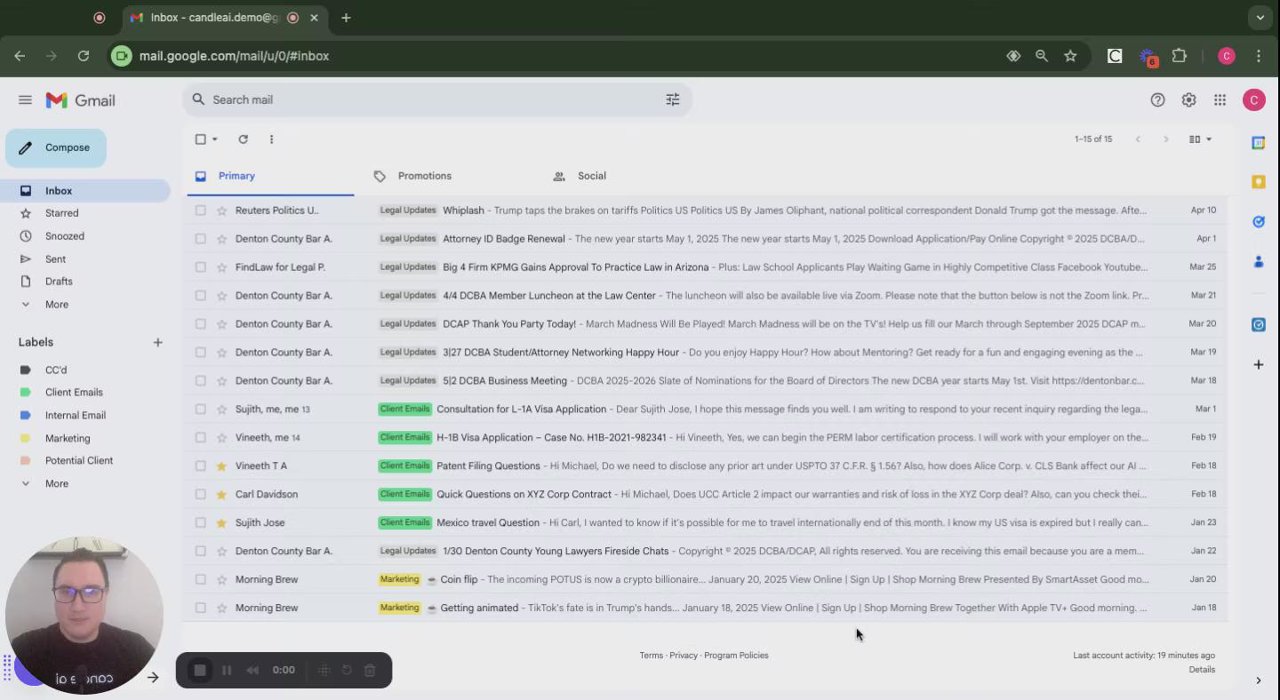Open the Starred folder
1280x700 pixels.
pyautogui.click(x=62, y=213)
